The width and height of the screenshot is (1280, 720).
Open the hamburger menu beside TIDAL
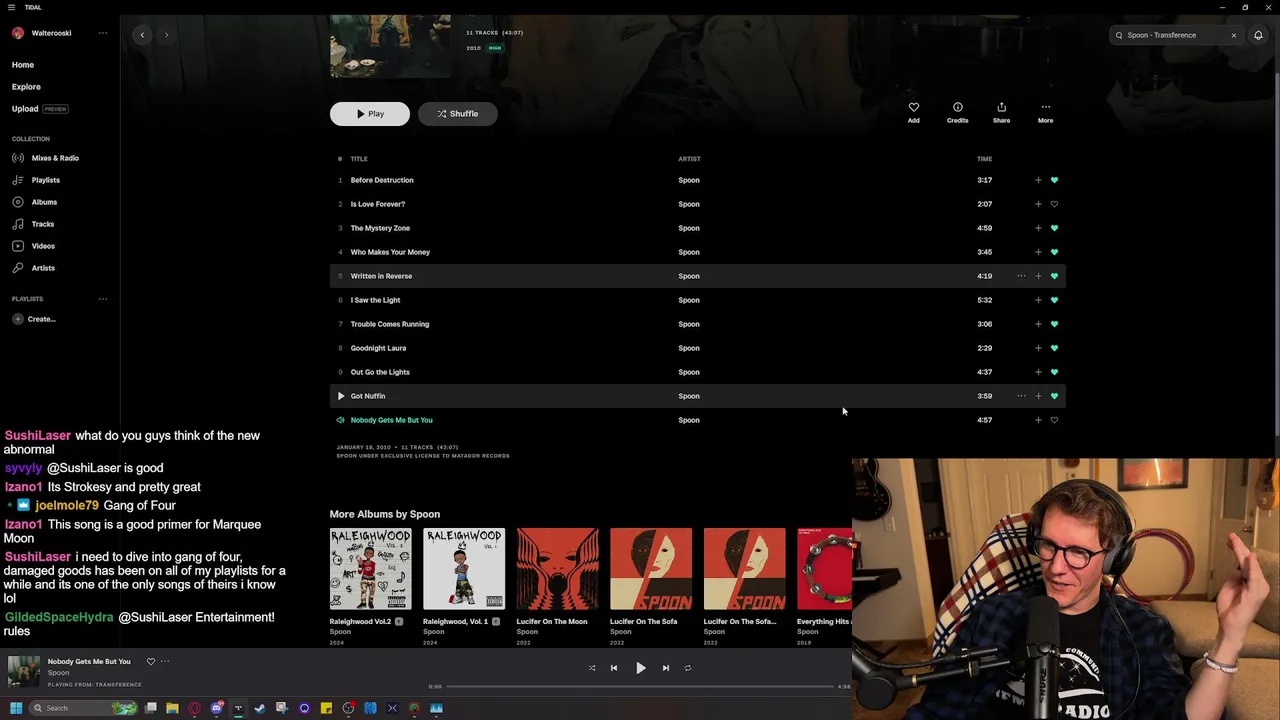pyautogui.click(x=9, y=7)
